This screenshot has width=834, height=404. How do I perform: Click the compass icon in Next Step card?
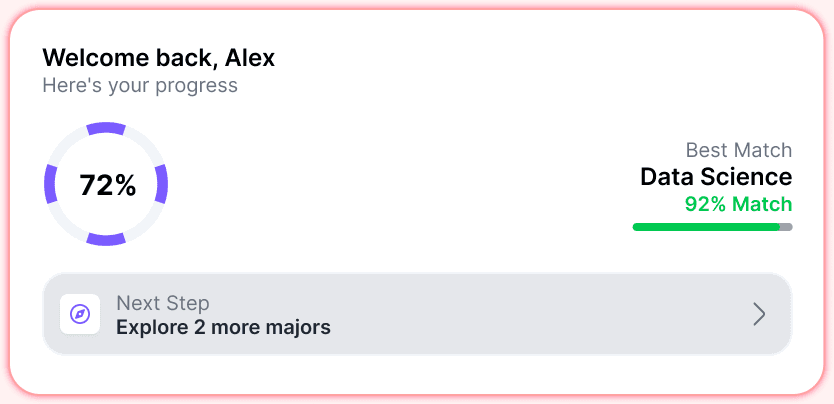tap(80, 314)
